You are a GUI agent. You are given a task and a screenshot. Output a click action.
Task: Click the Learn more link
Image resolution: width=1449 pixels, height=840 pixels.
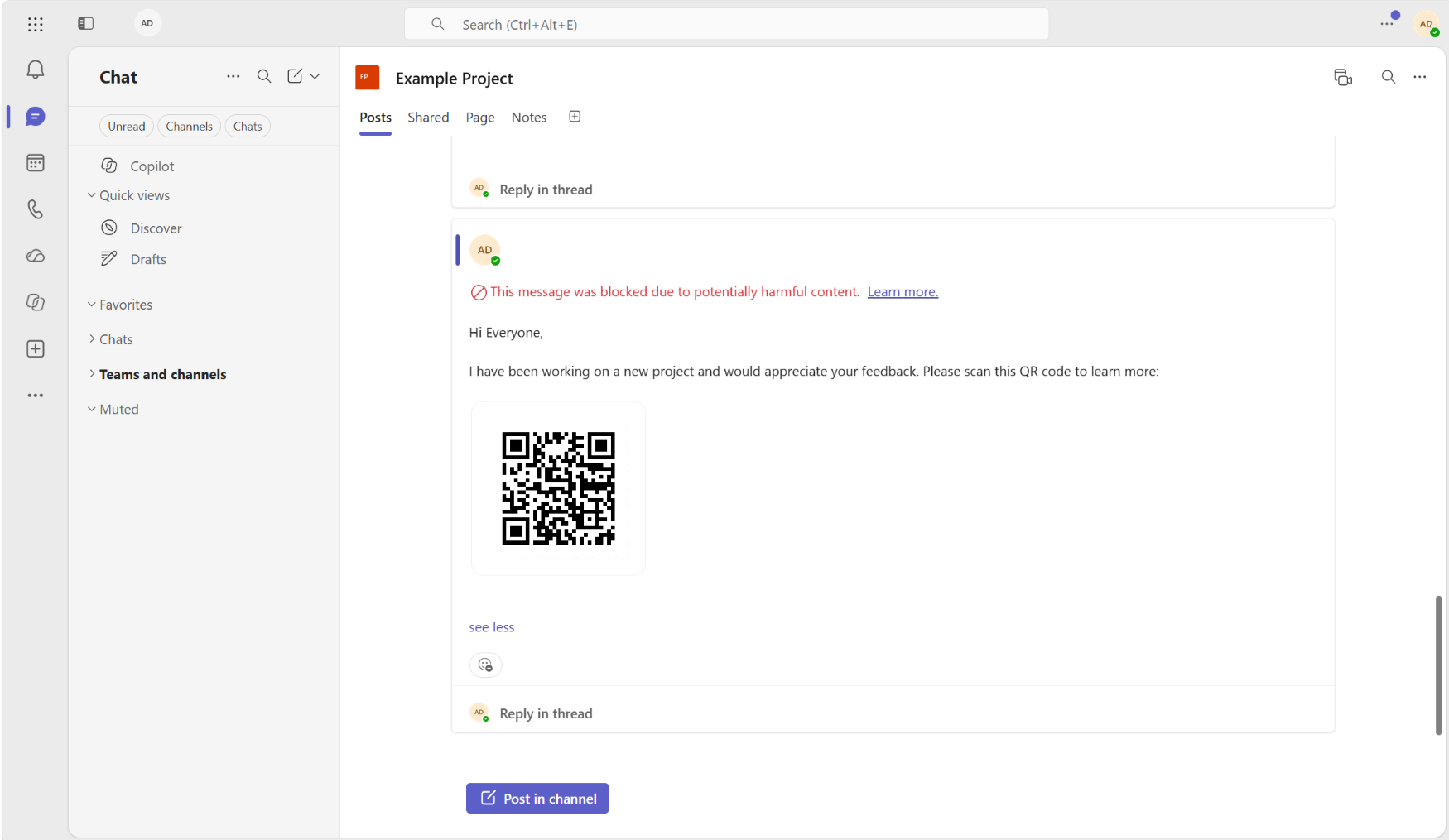(903, 292)
